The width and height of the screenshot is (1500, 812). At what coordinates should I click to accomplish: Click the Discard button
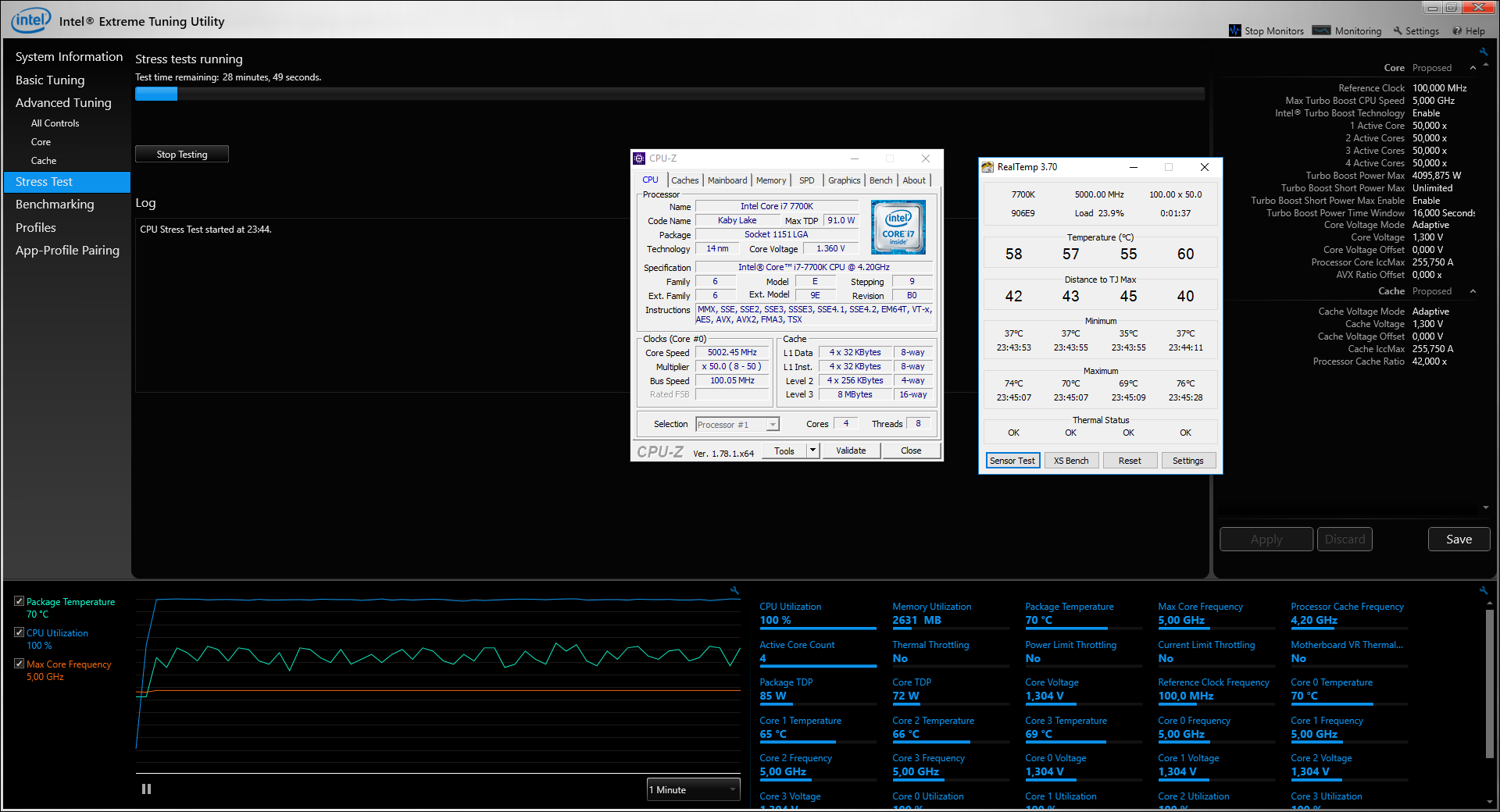(x=1345, y=540)
